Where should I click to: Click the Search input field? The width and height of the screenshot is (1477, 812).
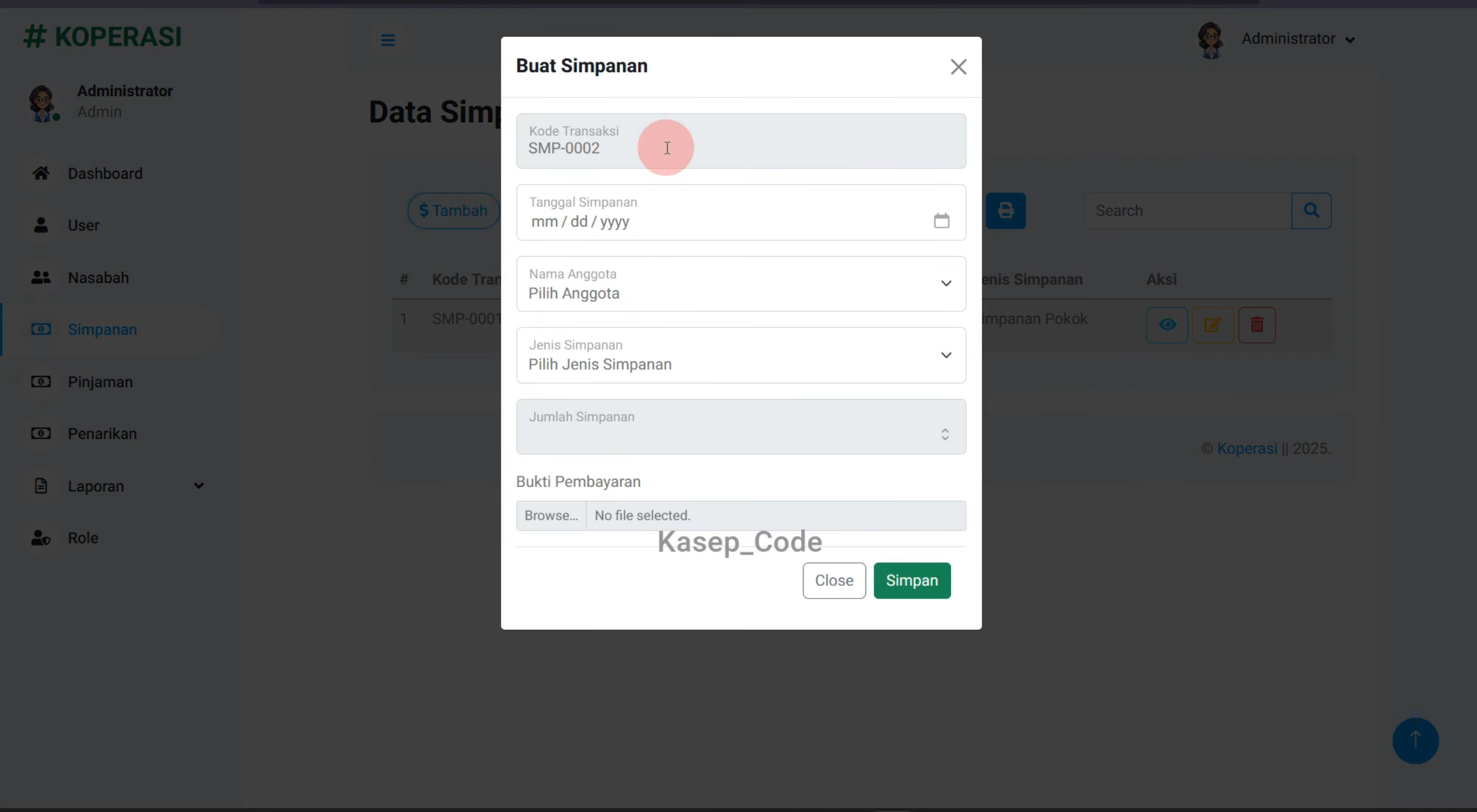1187,211
